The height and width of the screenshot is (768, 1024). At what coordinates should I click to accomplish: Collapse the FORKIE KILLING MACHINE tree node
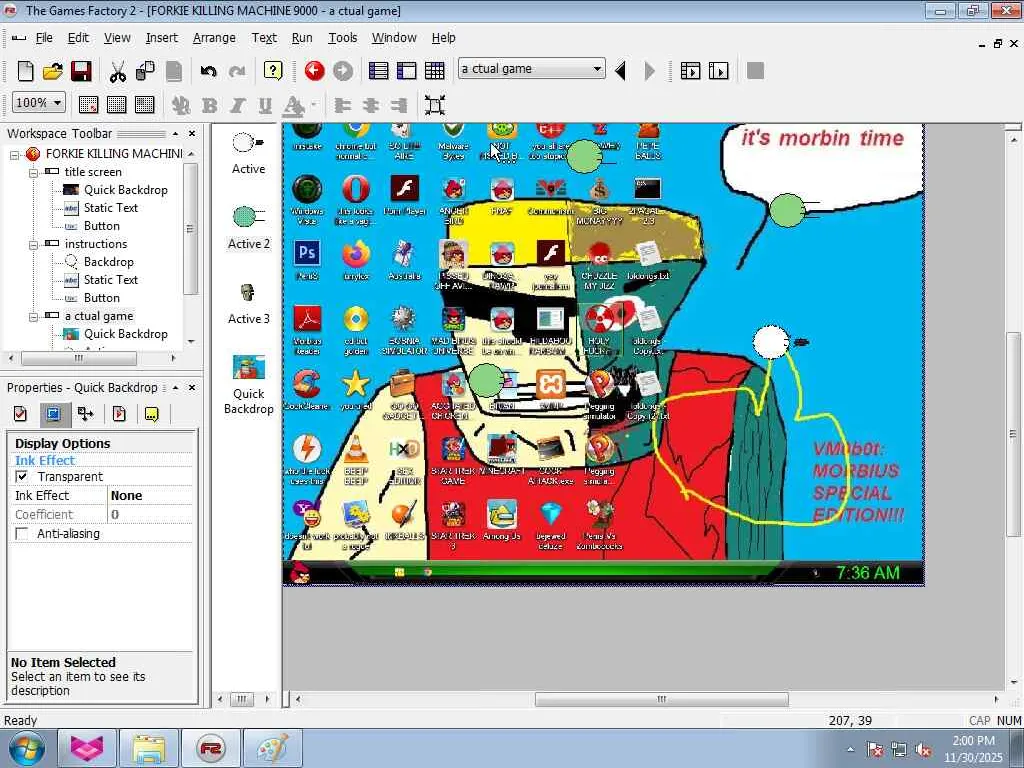tap(14, 155)
